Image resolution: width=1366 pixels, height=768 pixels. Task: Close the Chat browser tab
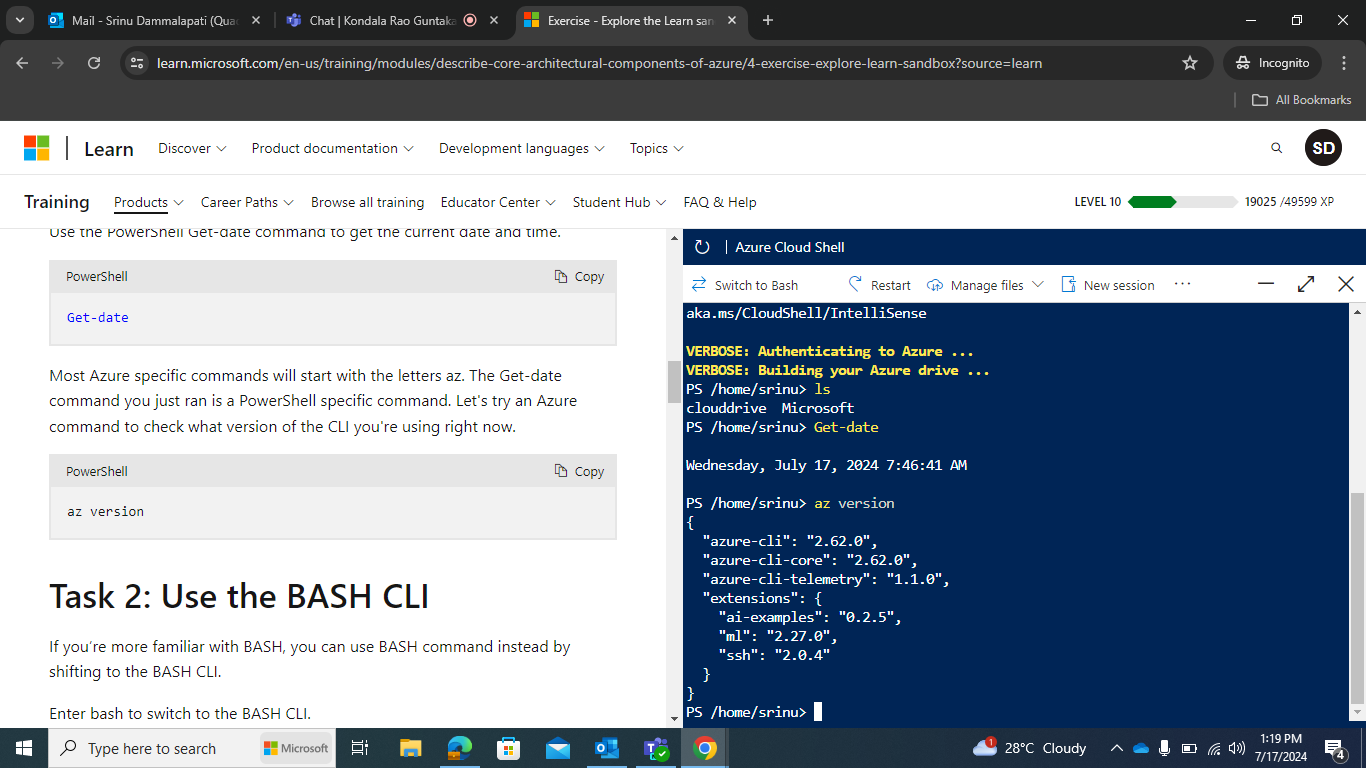[x=493, y=20]
